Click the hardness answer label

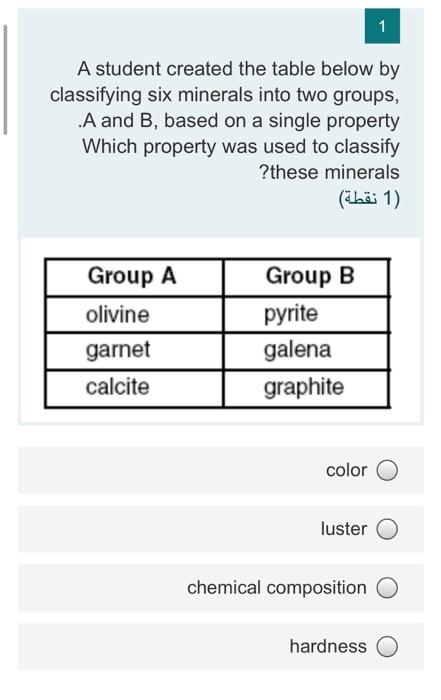click(x=328, y=646)
